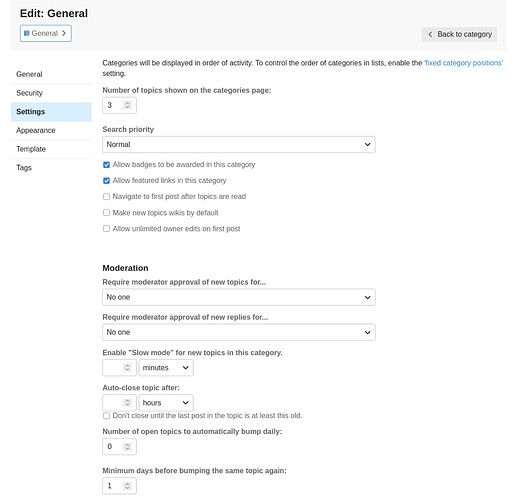Check Don't close until last post is old
528x500 pixels.
click(x=106, y=416)
